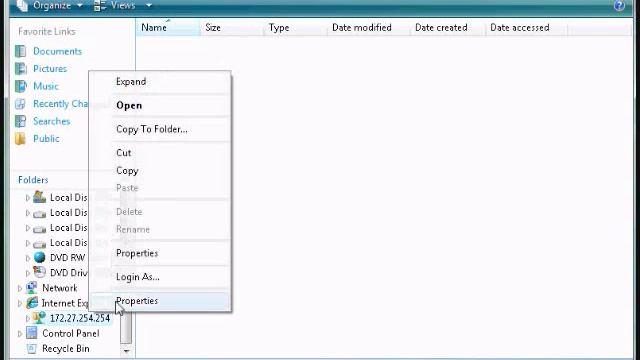The image size is (640, 360).
Task: Choose Expand in the context menu
Action: click(x=160, y=82)
